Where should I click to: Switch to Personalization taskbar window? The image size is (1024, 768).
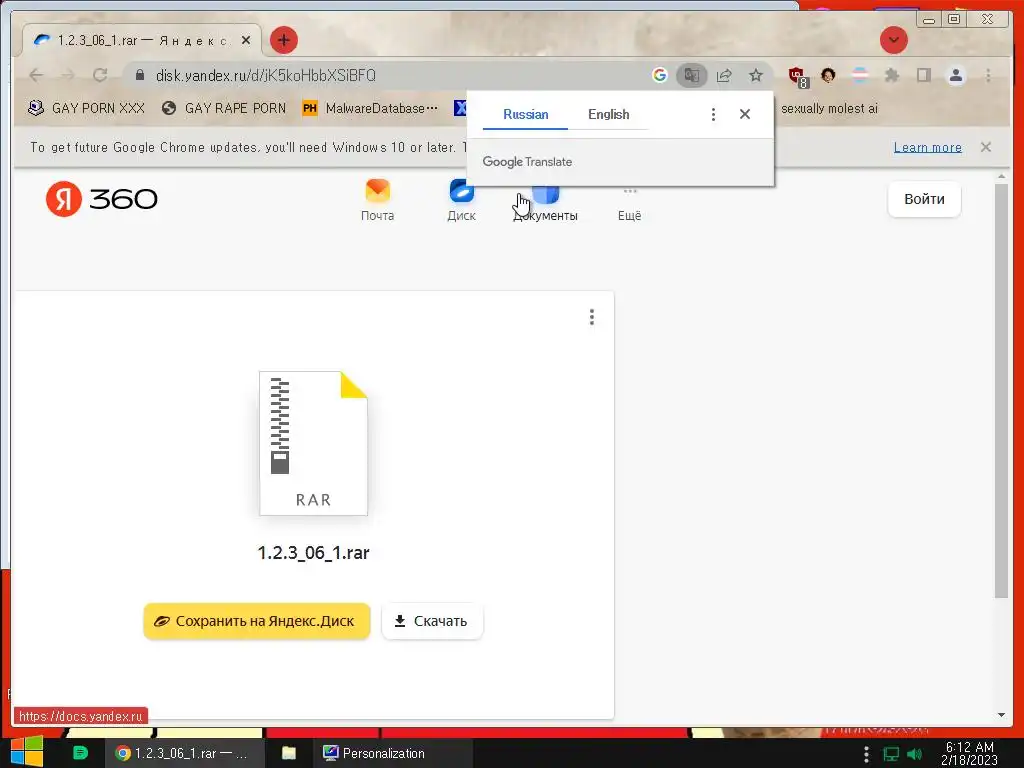392,753
